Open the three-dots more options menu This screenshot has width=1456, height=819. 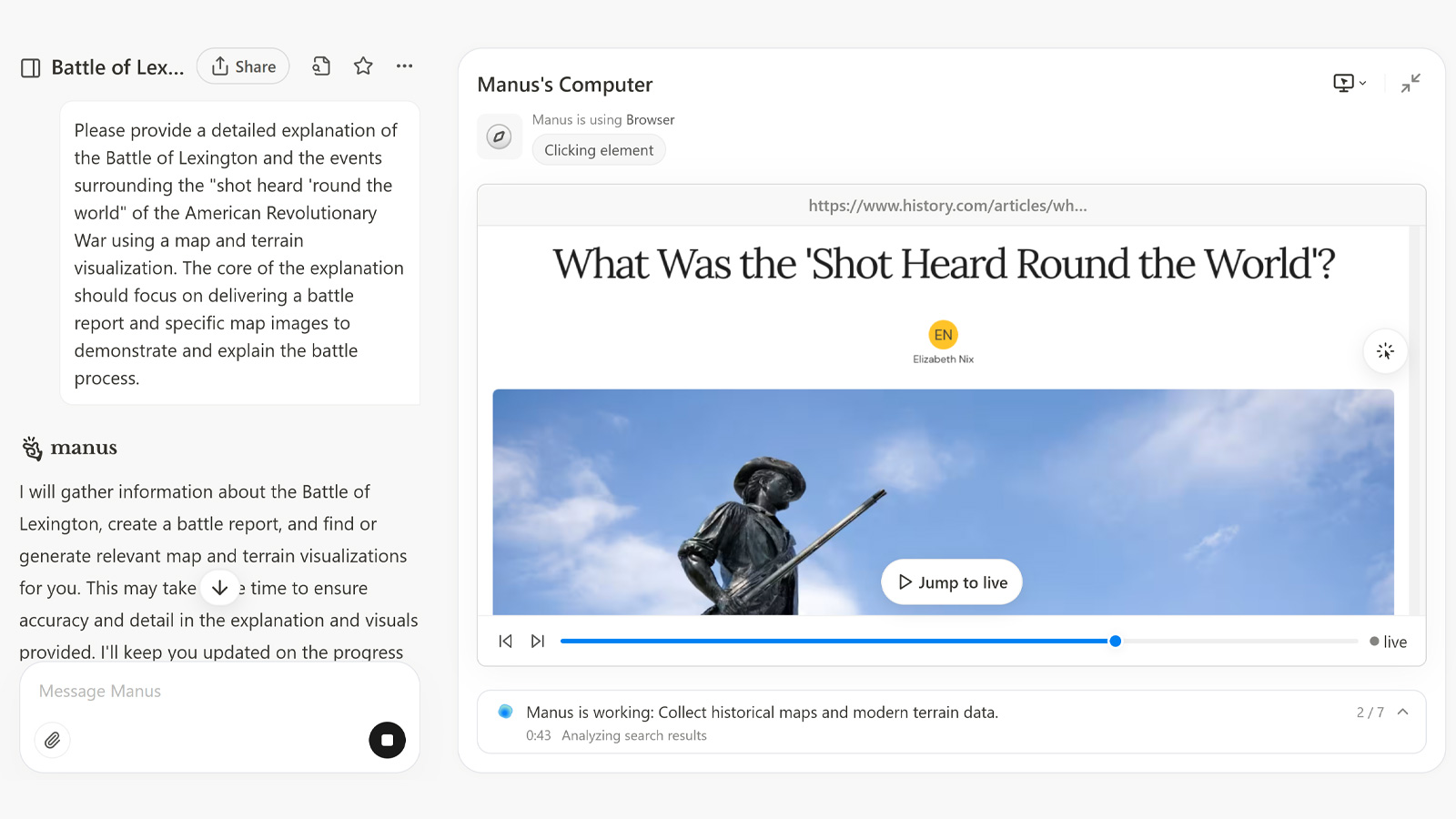click(405, 66)
